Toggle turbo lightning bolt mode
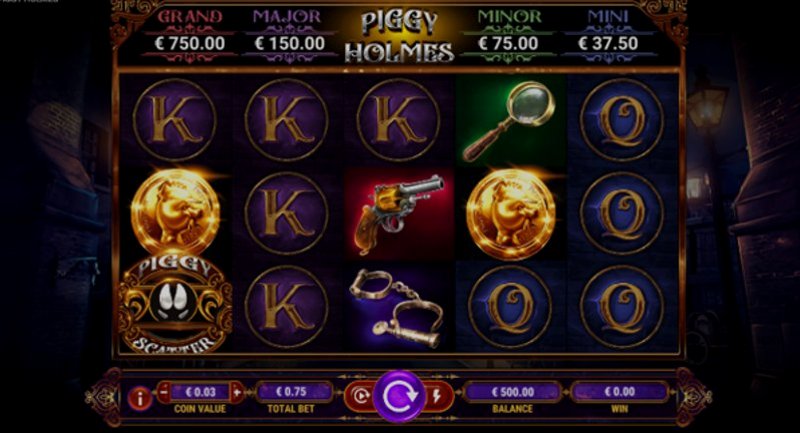This screenshot has height=433, width=800. click(437, 396)
